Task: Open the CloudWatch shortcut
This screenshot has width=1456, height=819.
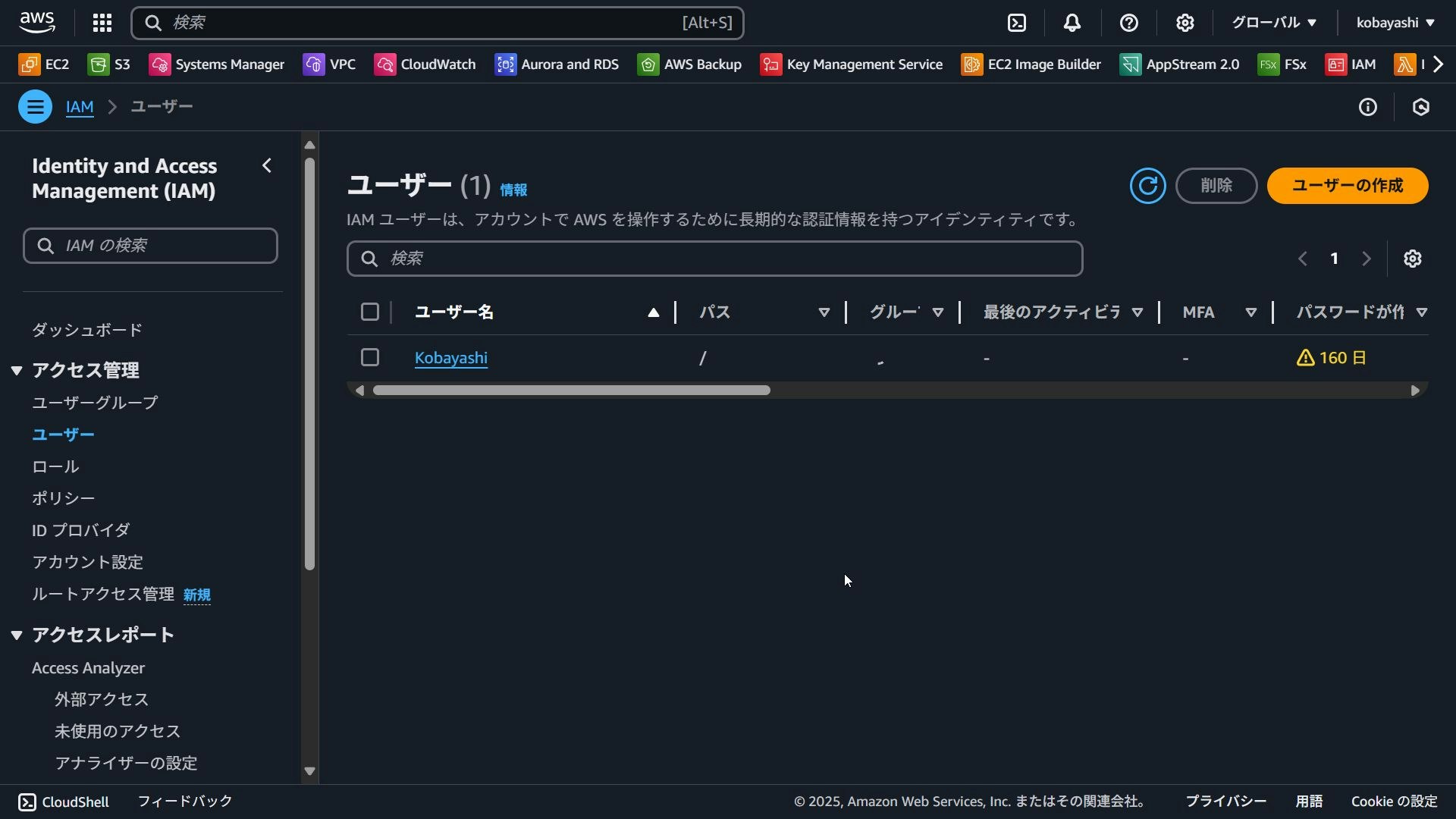Action: 425,64
